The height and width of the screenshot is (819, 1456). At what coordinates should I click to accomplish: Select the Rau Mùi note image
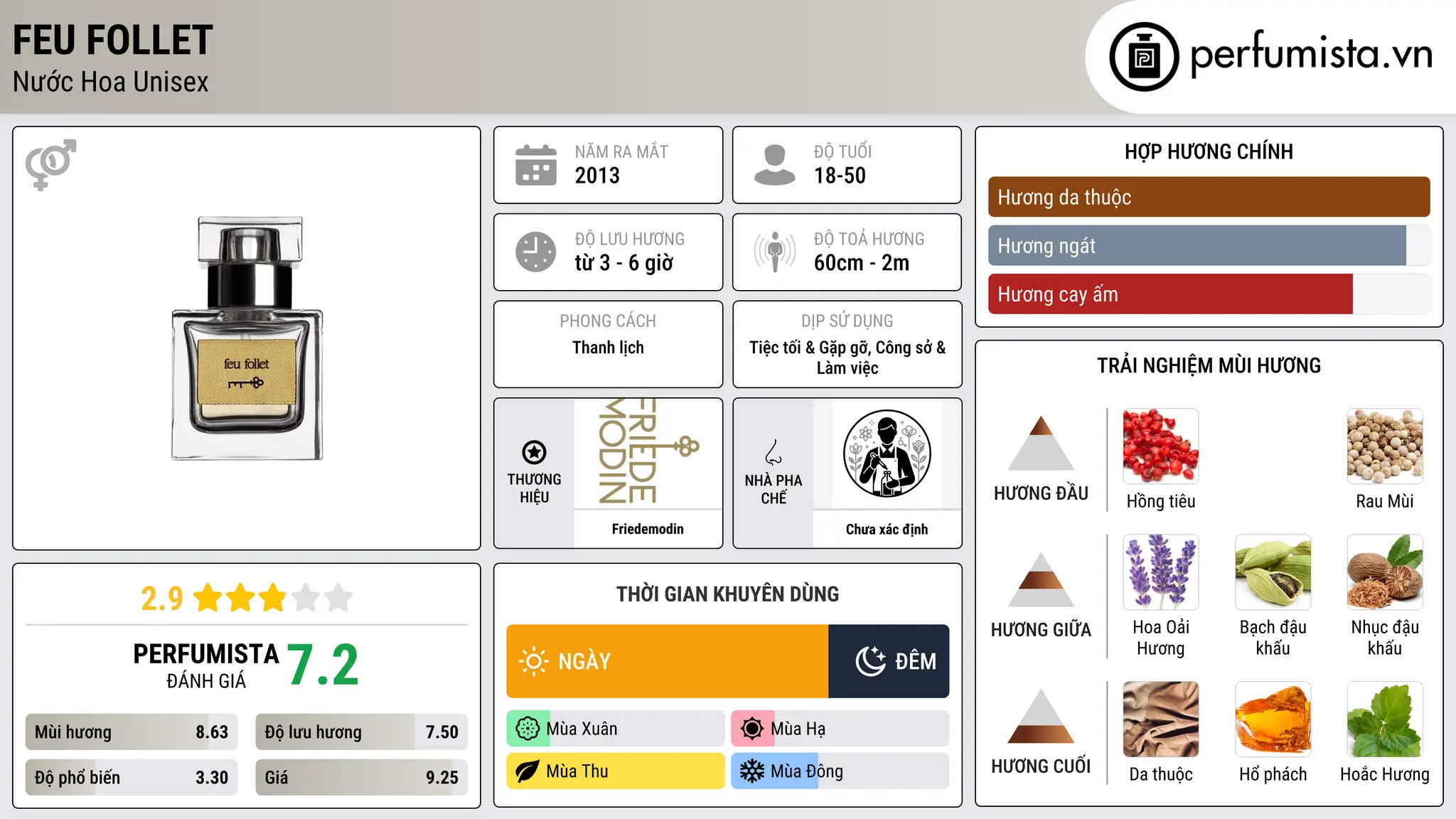[1385, 446]
